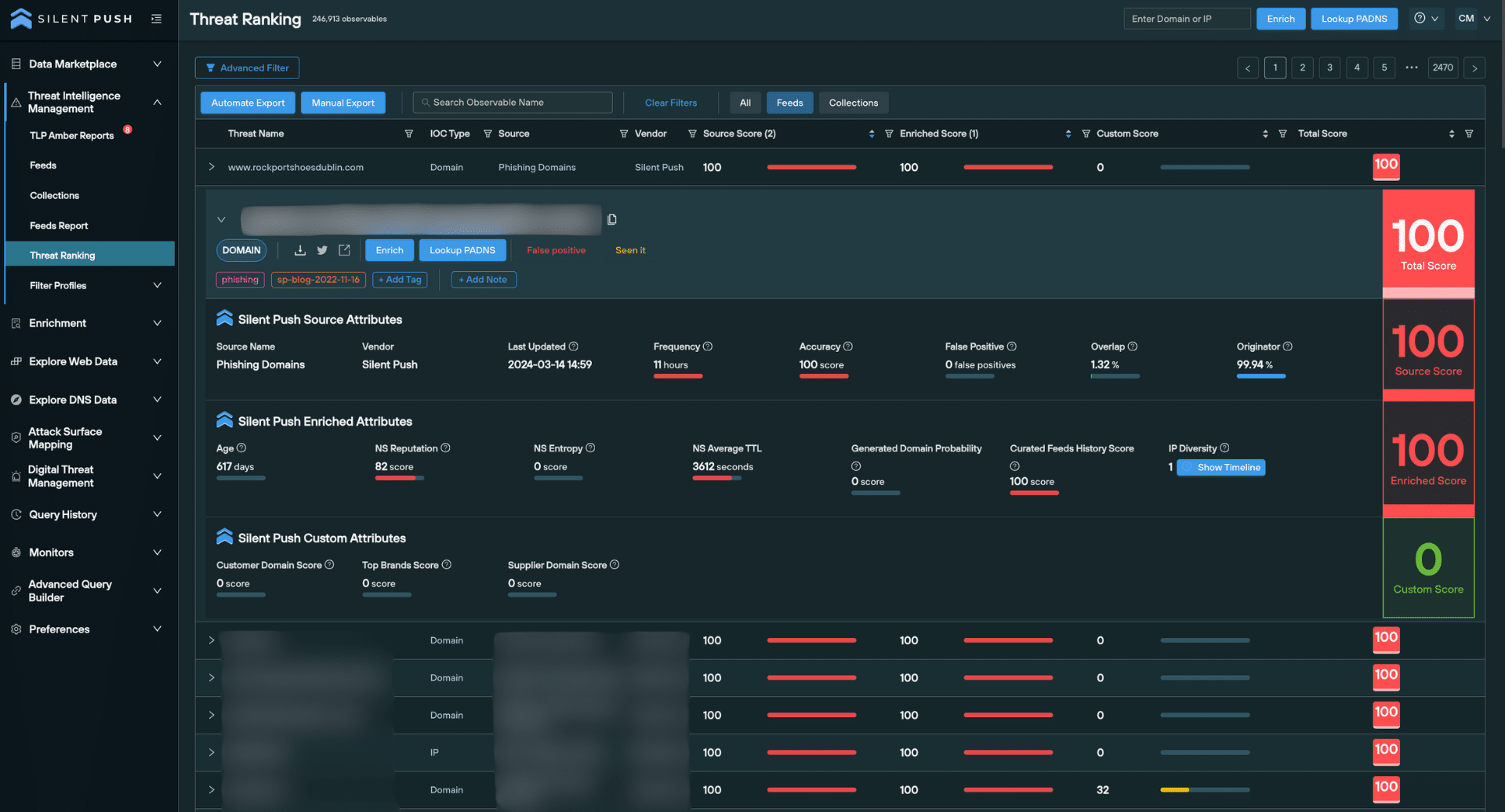Click the Silent Push logo

71,18
